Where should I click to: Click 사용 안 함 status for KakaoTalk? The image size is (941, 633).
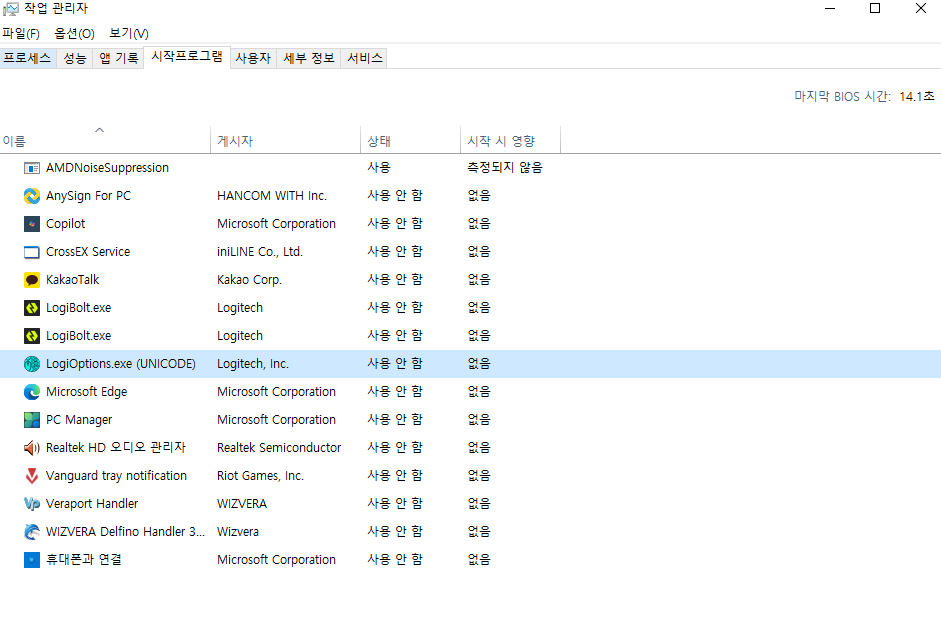[x=395, y=280]
